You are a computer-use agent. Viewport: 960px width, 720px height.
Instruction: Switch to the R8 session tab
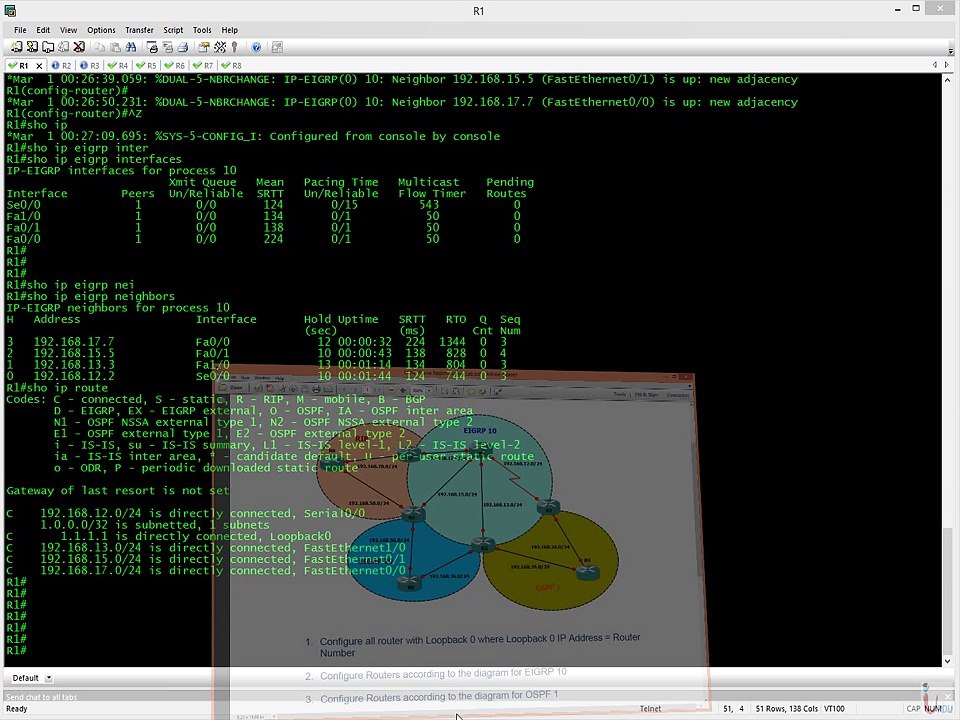(x=231, y=66)
